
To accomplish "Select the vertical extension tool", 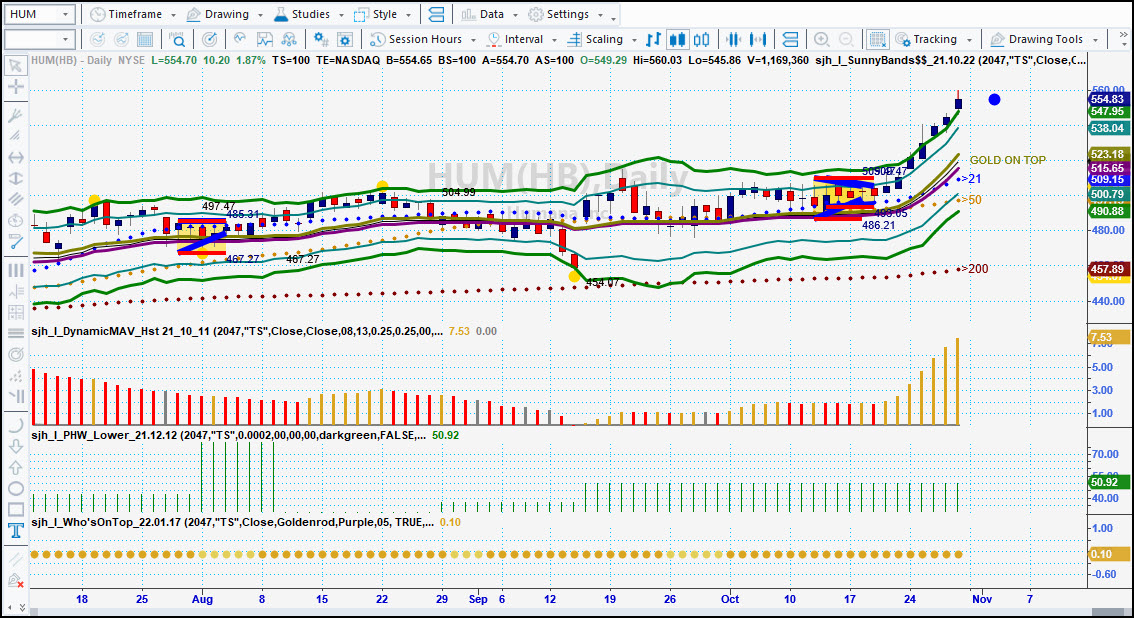I will tap(15, 178).
